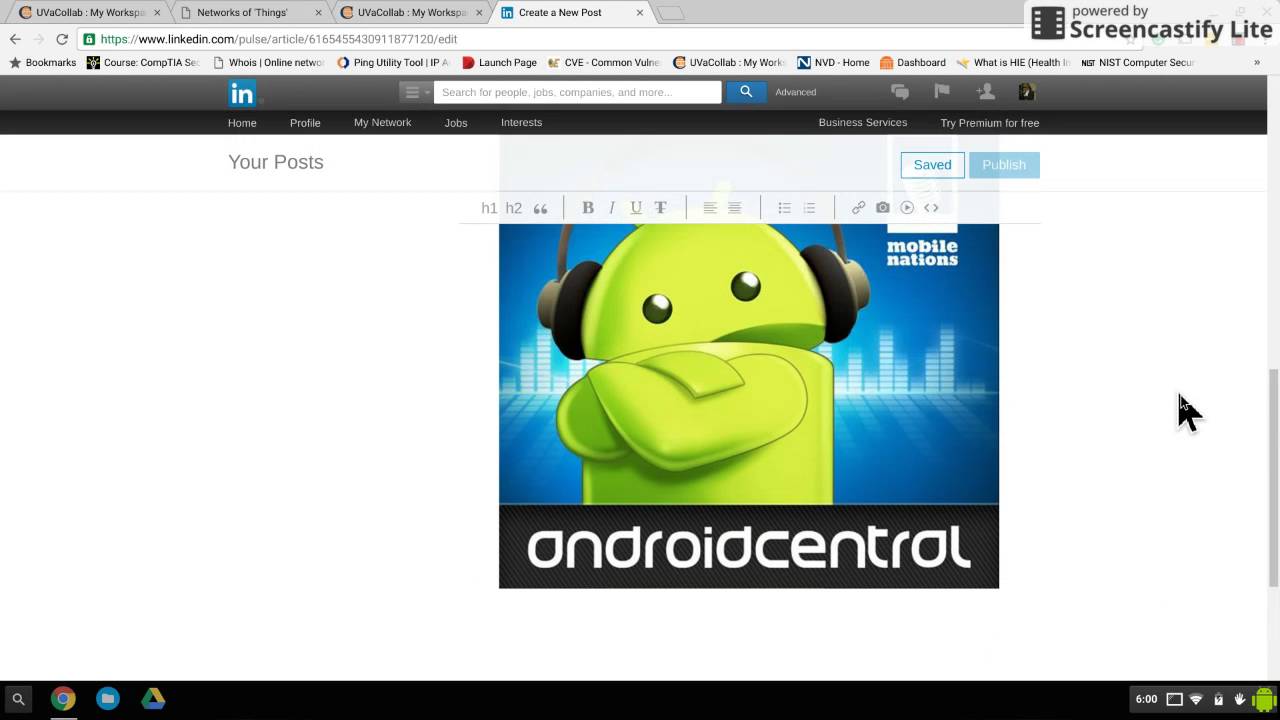Insert a numbered list

coord(810,208)
